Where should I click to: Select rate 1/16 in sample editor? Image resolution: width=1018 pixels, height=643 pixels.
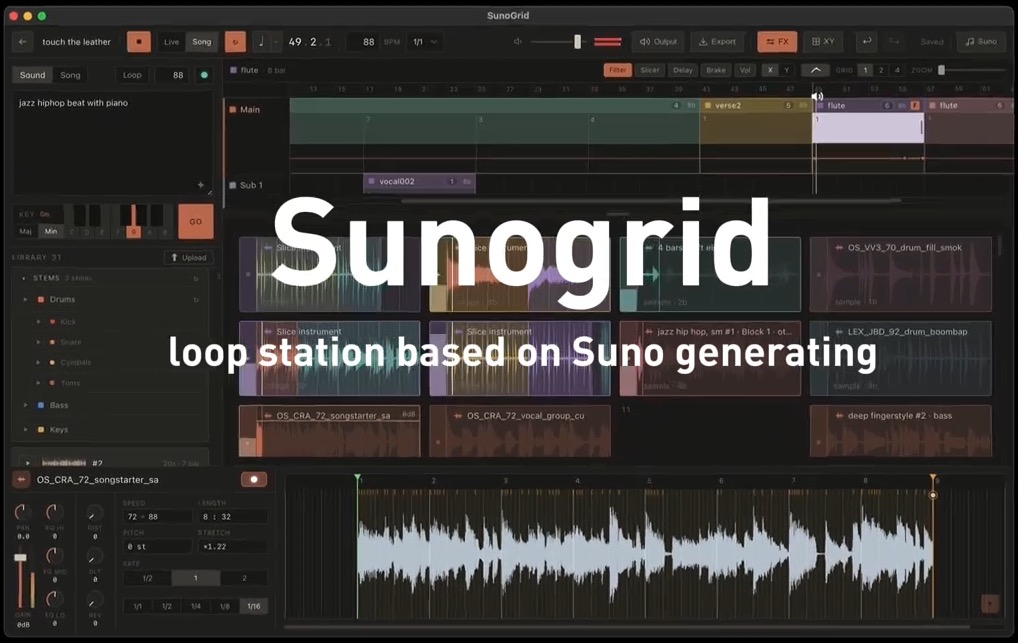pyautogui.click(x=254, y=606)
